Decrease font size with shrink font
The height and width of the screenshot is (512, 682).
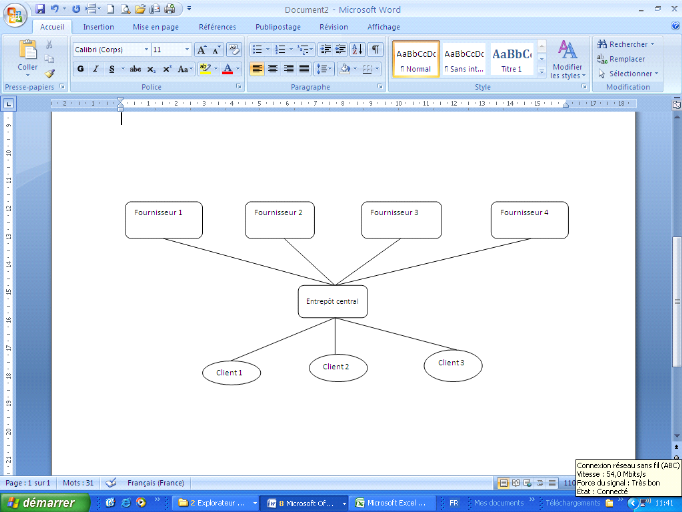(217, 50)
